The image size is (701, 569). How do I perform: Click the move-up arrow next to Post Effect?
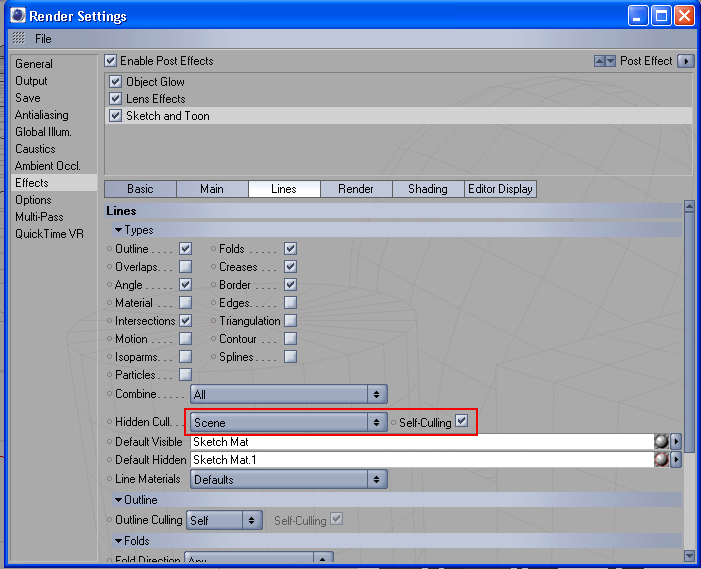[x=599, y=61]
